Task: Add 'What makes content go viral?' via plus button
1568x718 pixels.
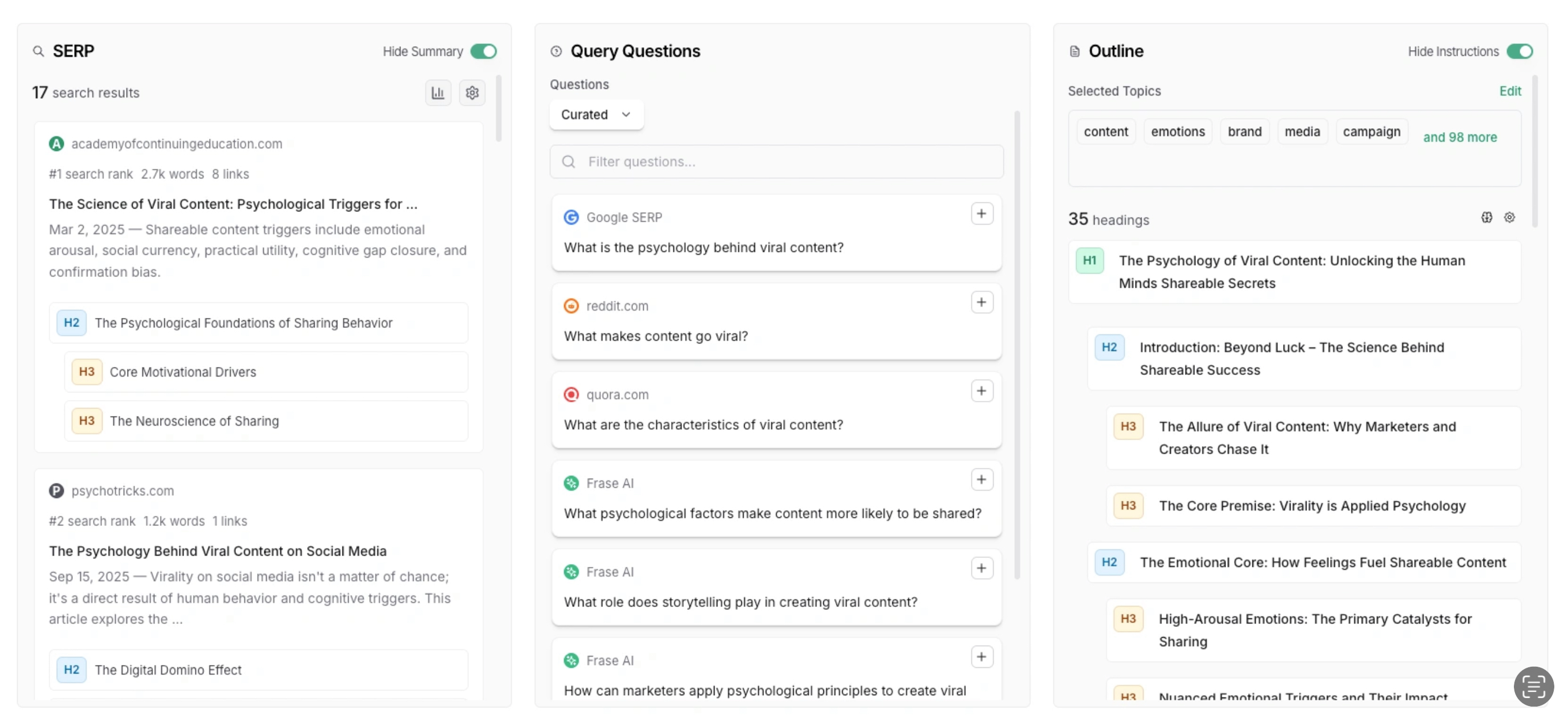Action: 981,302
